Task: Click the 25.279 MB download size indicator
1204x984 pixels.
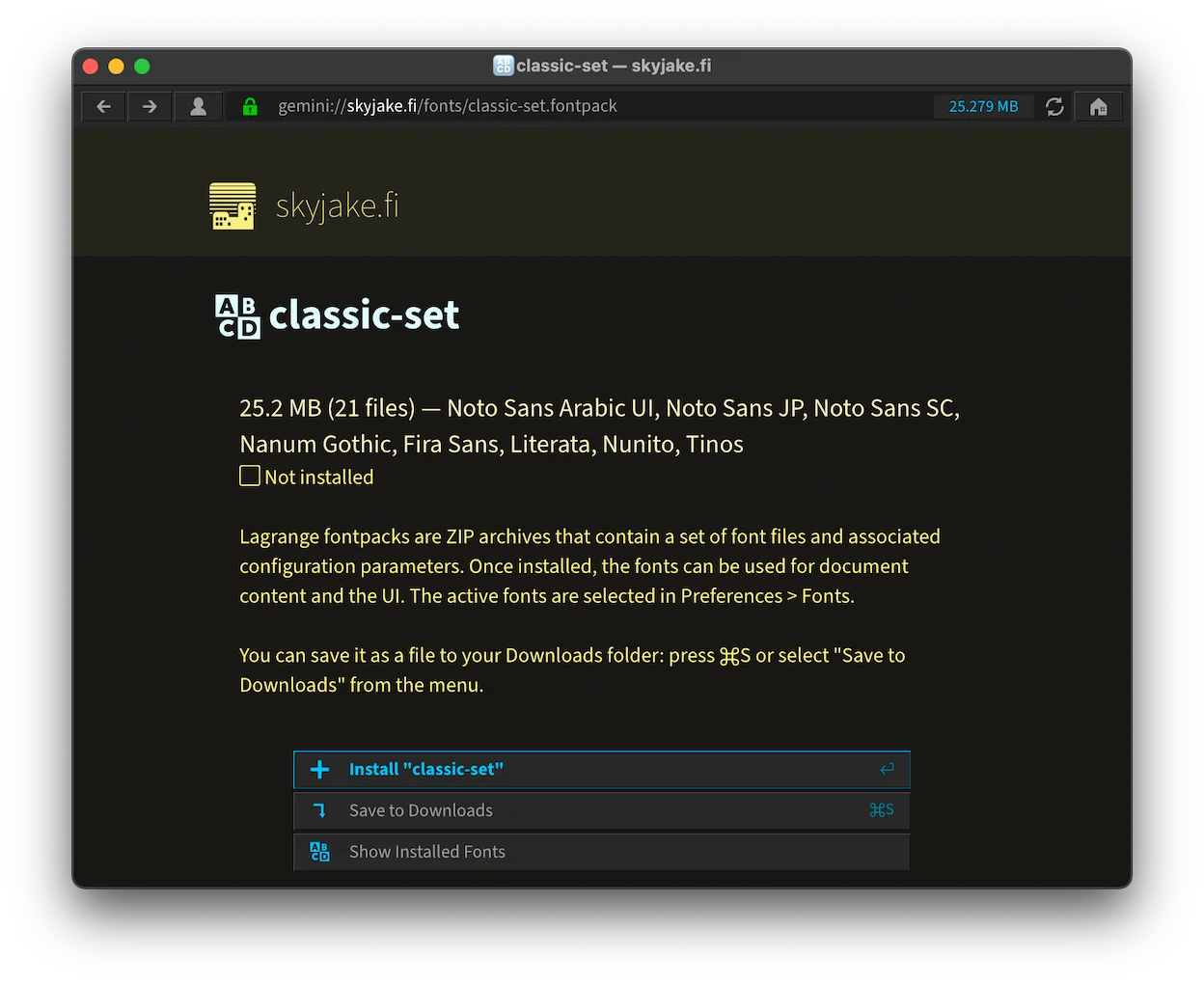Action: (x=983, y=106)
